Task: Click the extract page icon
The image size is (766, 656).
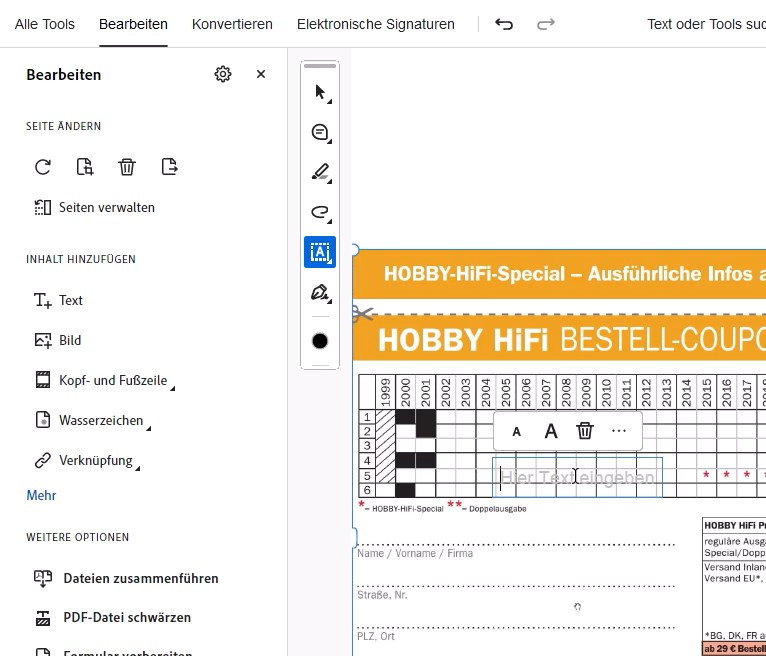Action: (169, 167)
